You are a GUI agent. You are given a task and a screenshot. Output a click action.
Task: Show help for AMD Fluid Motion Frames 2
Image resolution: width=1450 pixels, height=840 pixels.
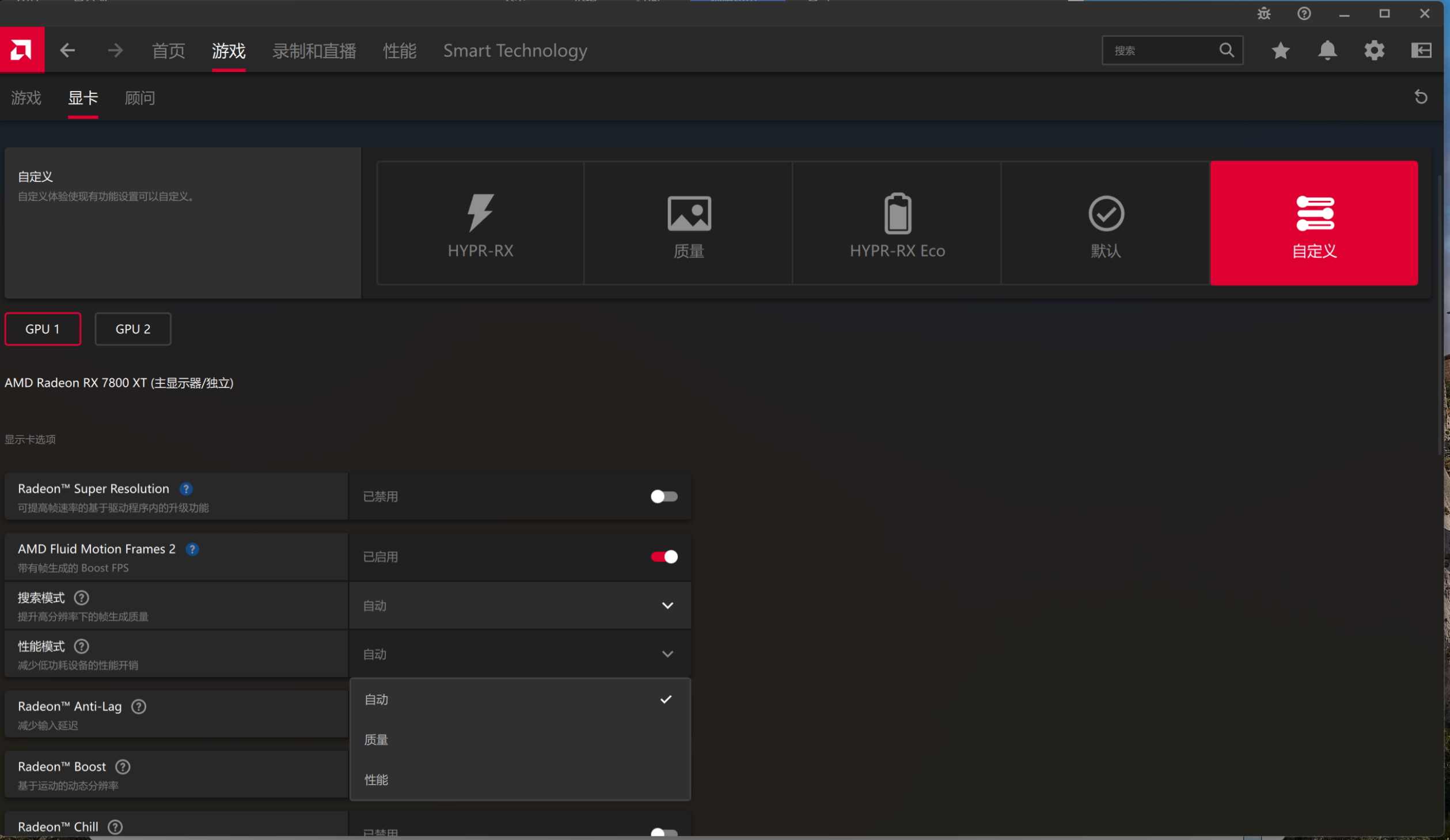(192, 549)
